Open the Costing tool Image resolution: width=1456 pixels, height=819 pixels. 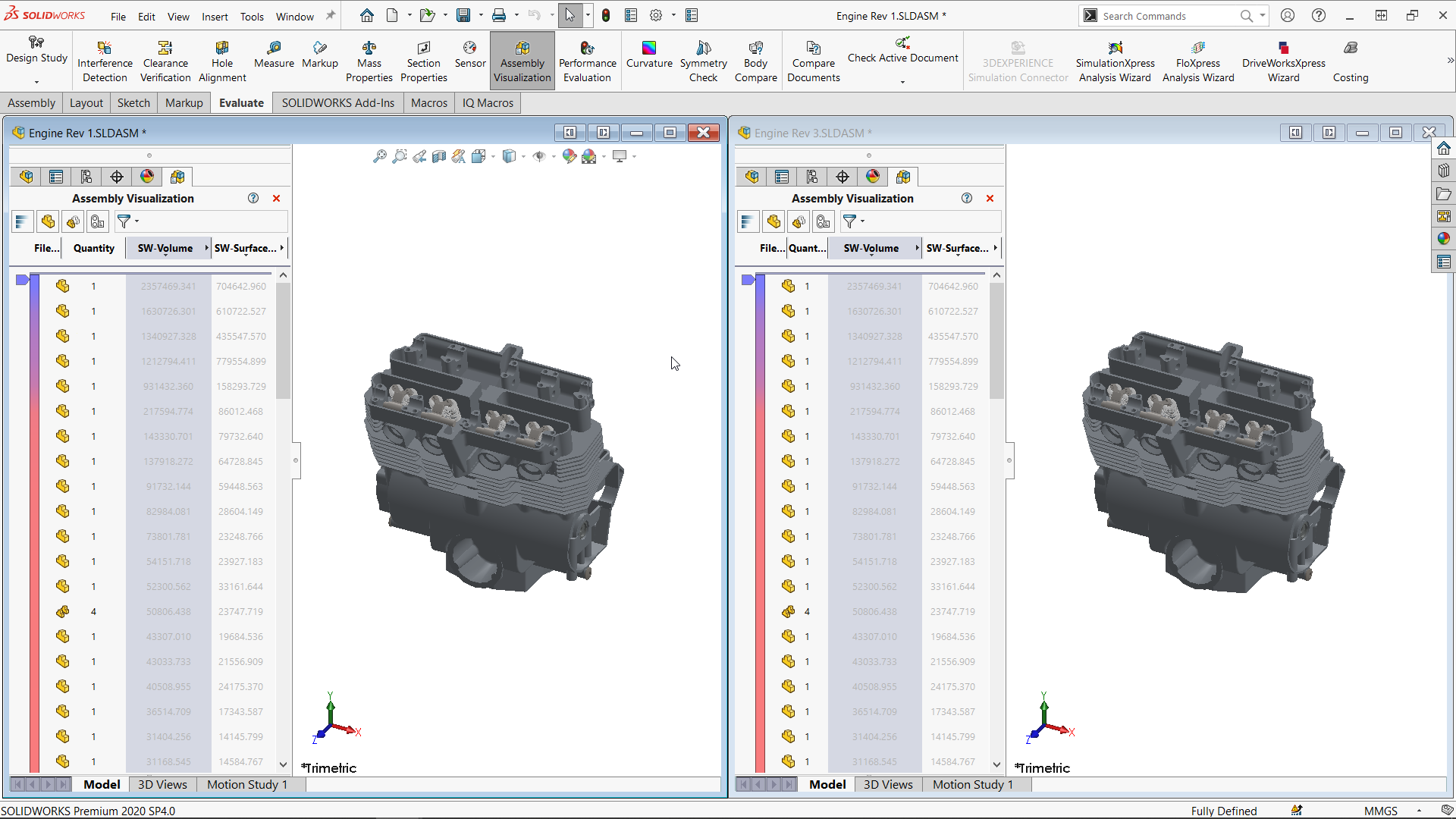point(1351,61)
